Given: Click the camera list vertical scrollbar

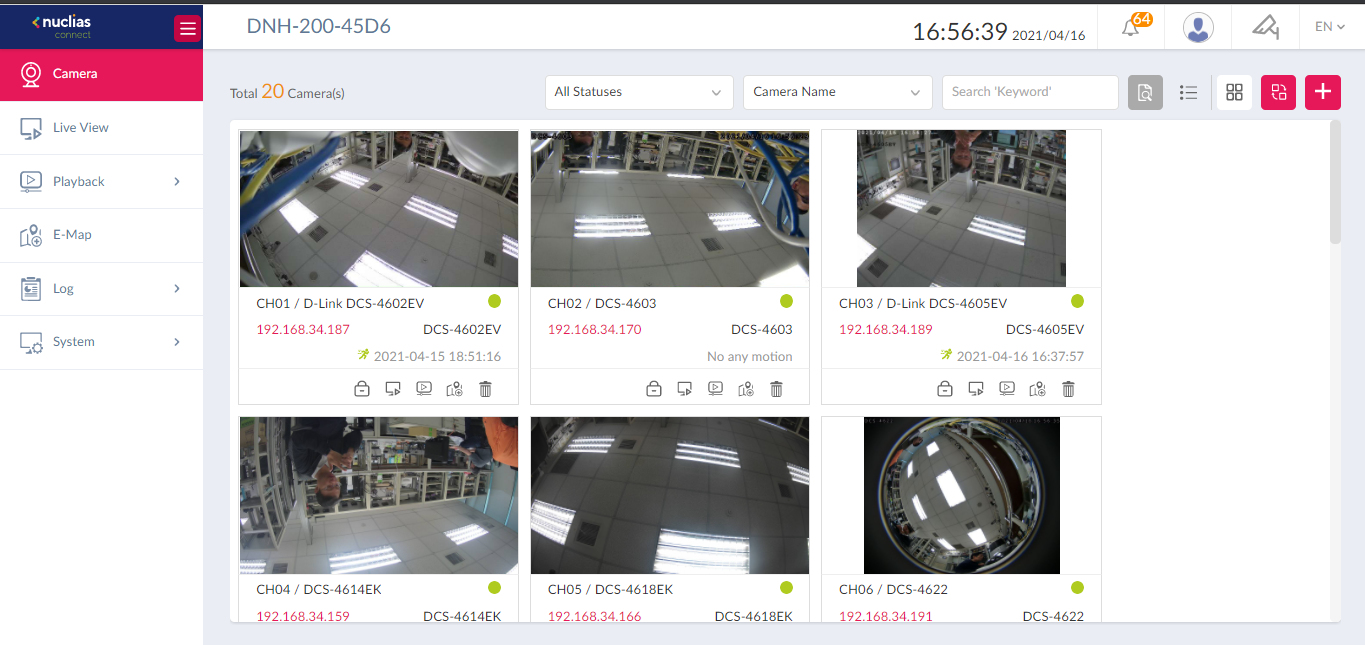Looking at the screenshot, I should coord(1335,182).
